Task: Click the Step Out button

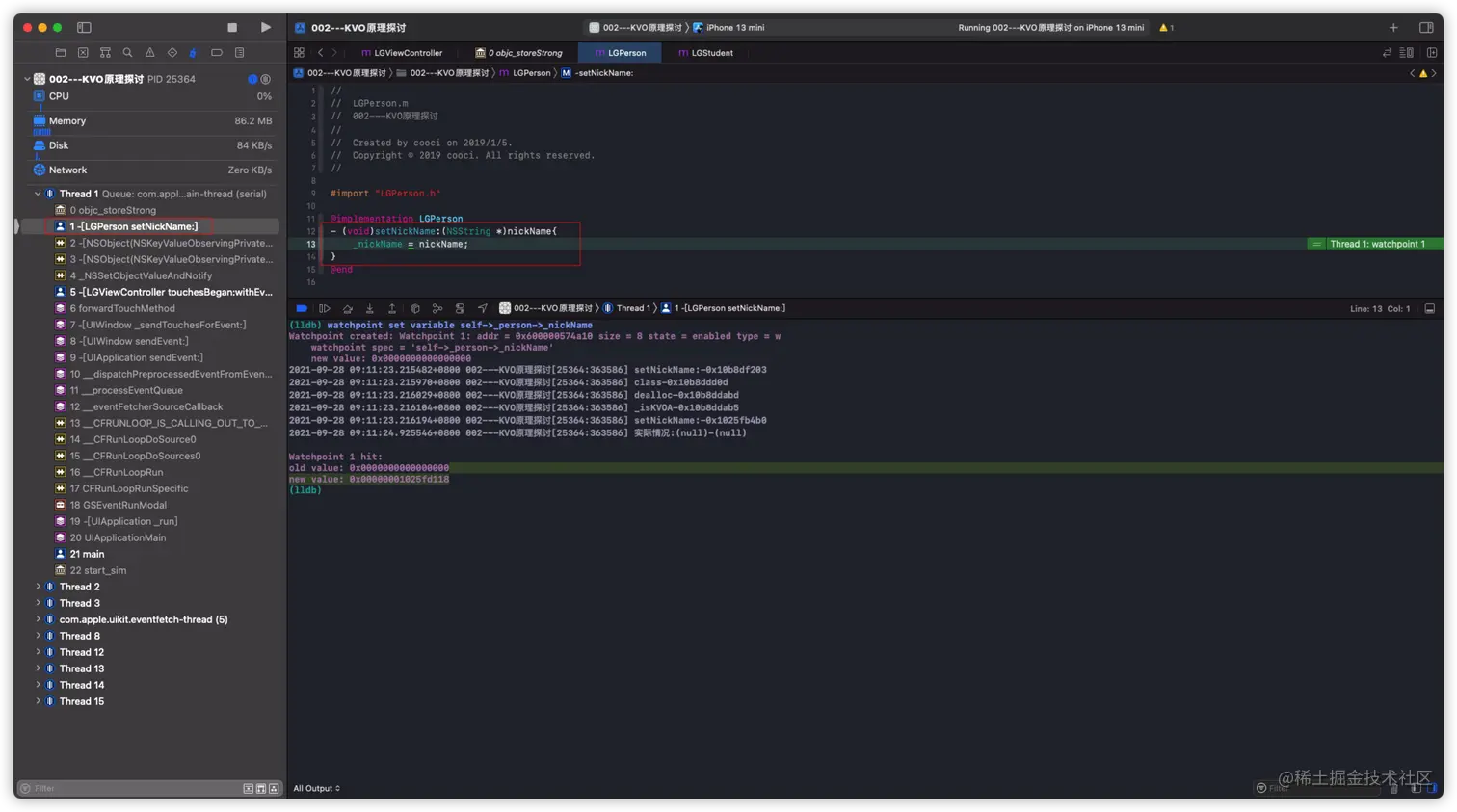Action: [x=392, y=309]
